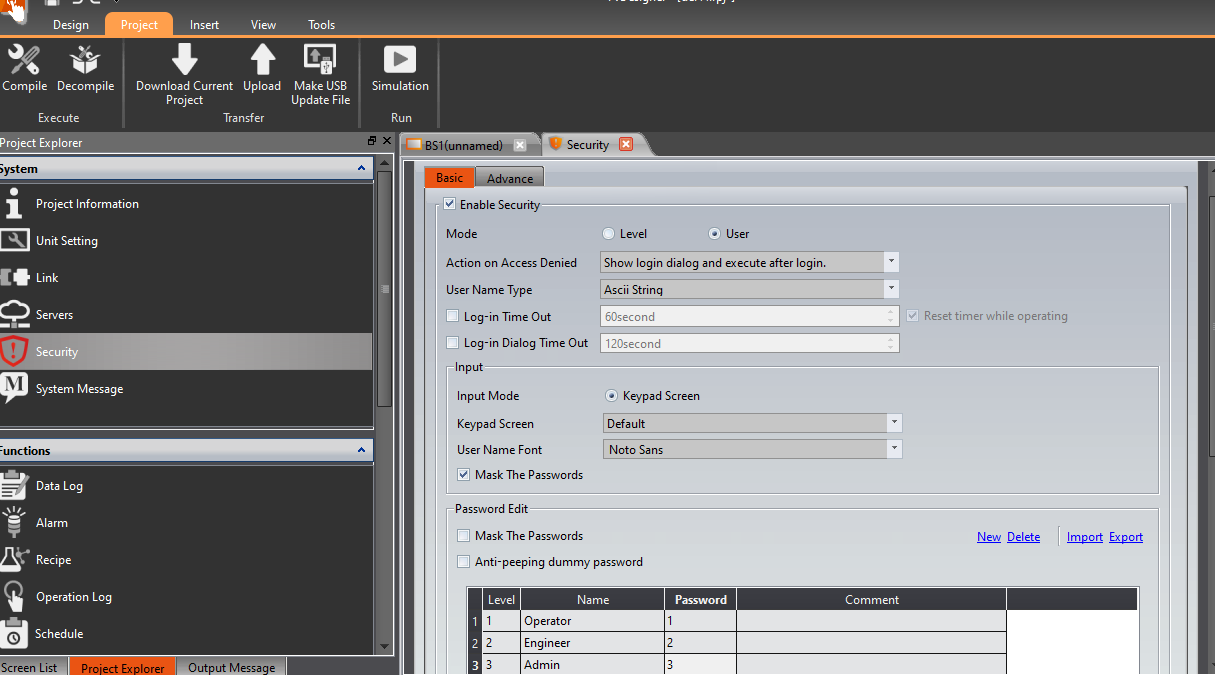Click the Operator password cell in the table
Viewport: 1215px width, 675px height.
pyautogui.click(x=700, y=621)
